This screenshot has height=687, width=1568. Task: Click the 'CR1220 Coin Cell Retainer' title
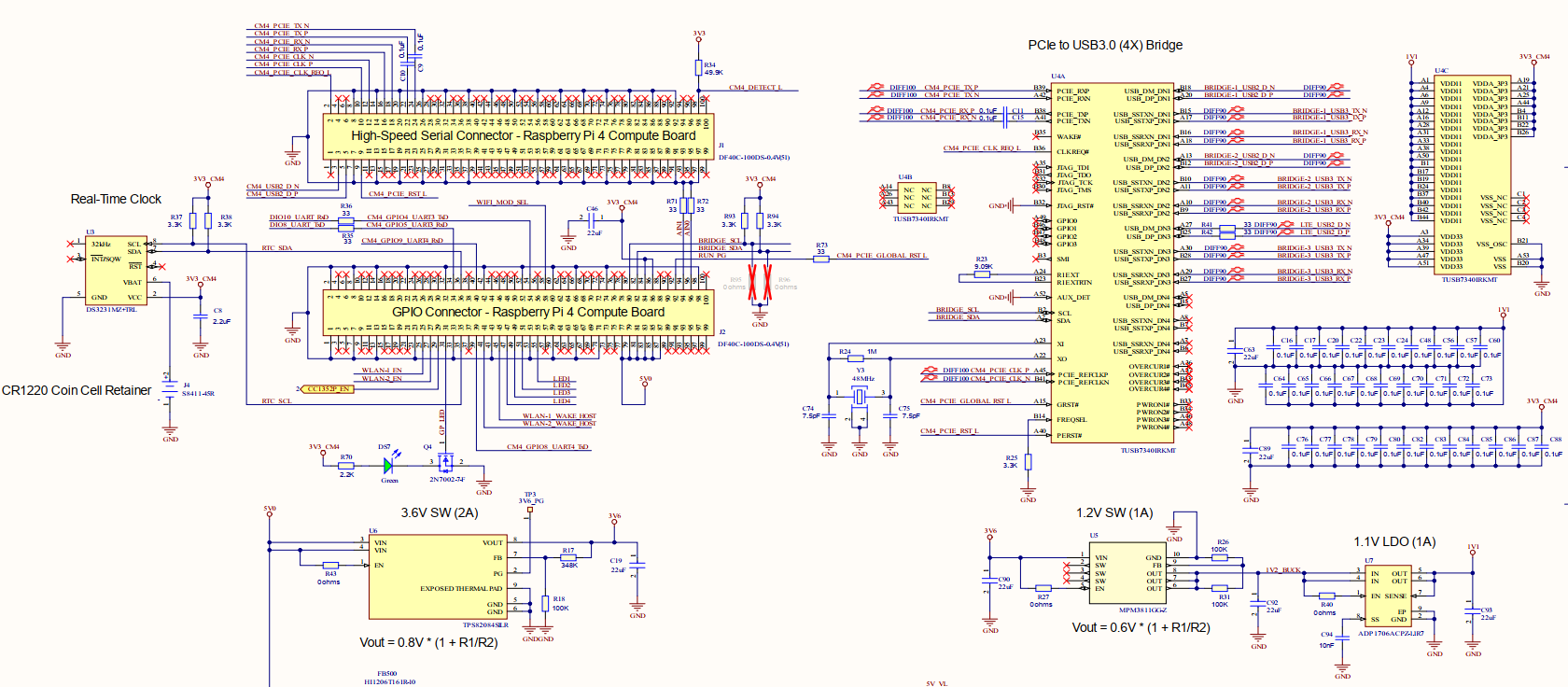click(77, 390)
